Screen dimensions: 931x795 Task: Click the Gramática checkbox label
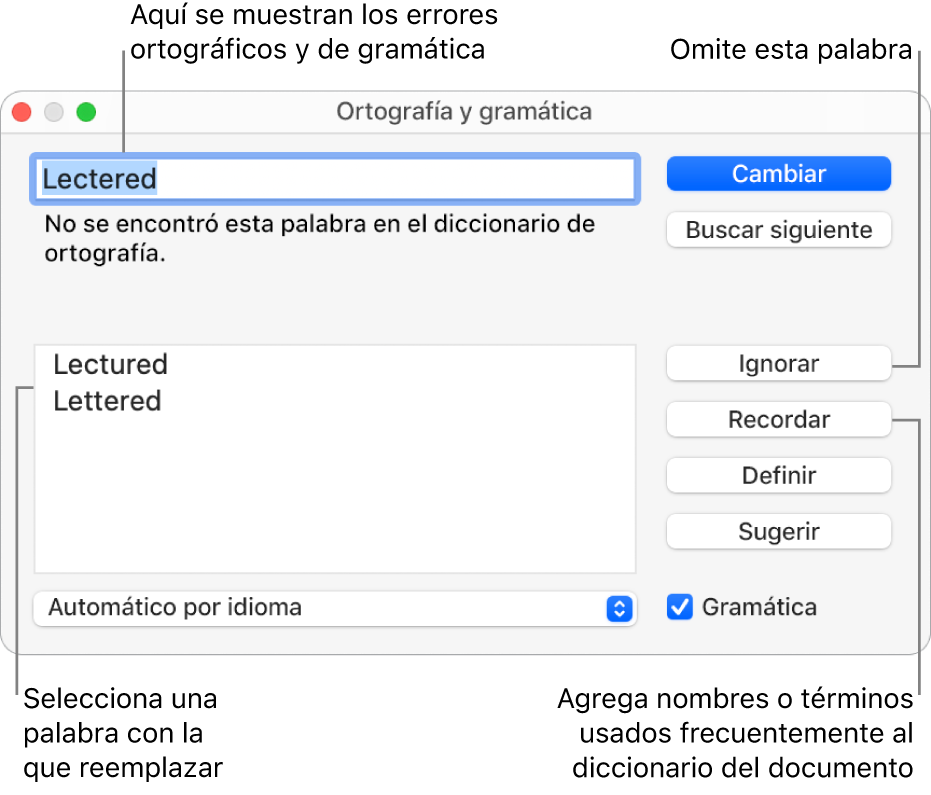pyautogui.click(x=759, y=607)
